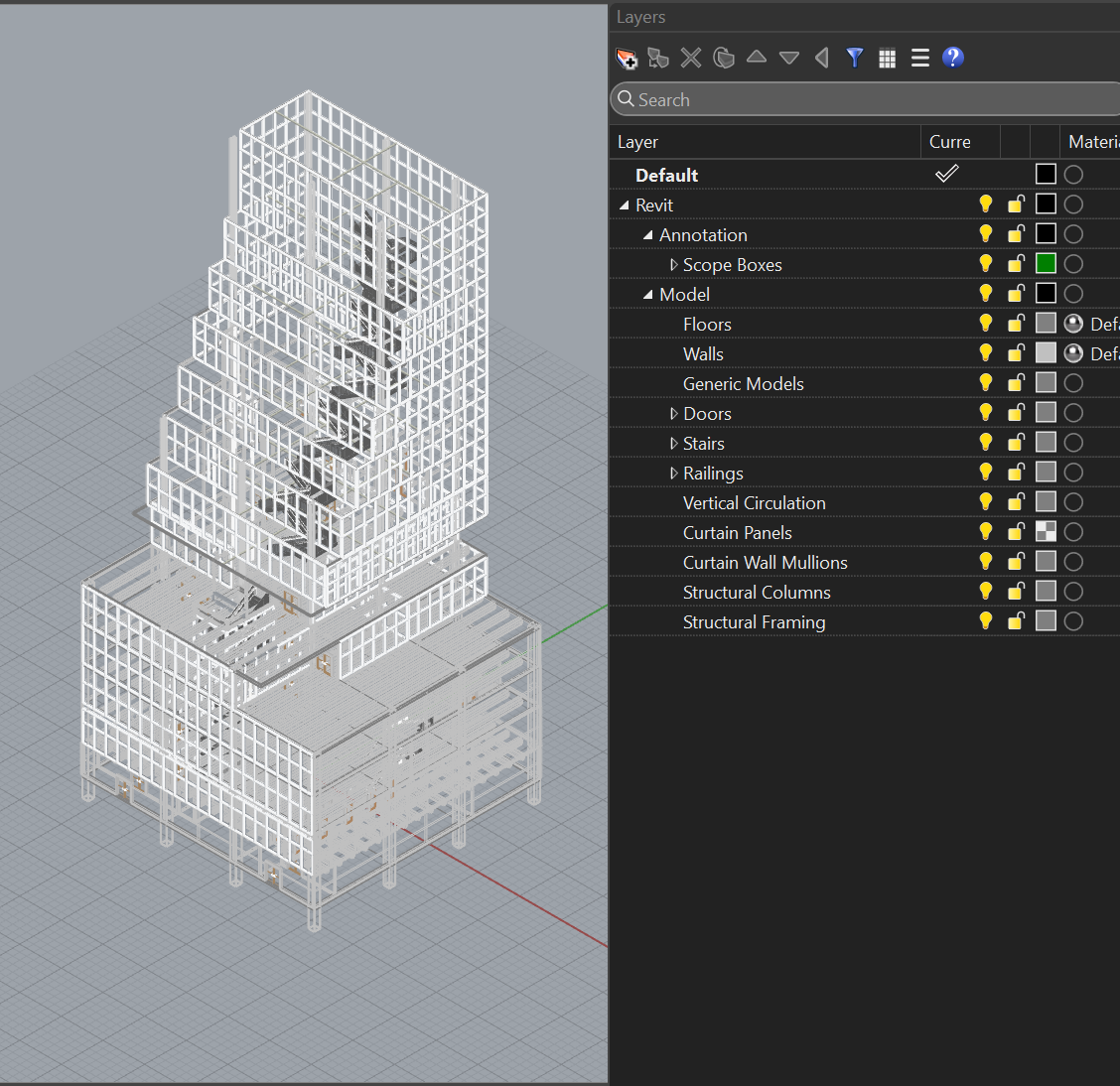Duplicate the selected layer
1120x1086 pixels.
tap(724, 58)
